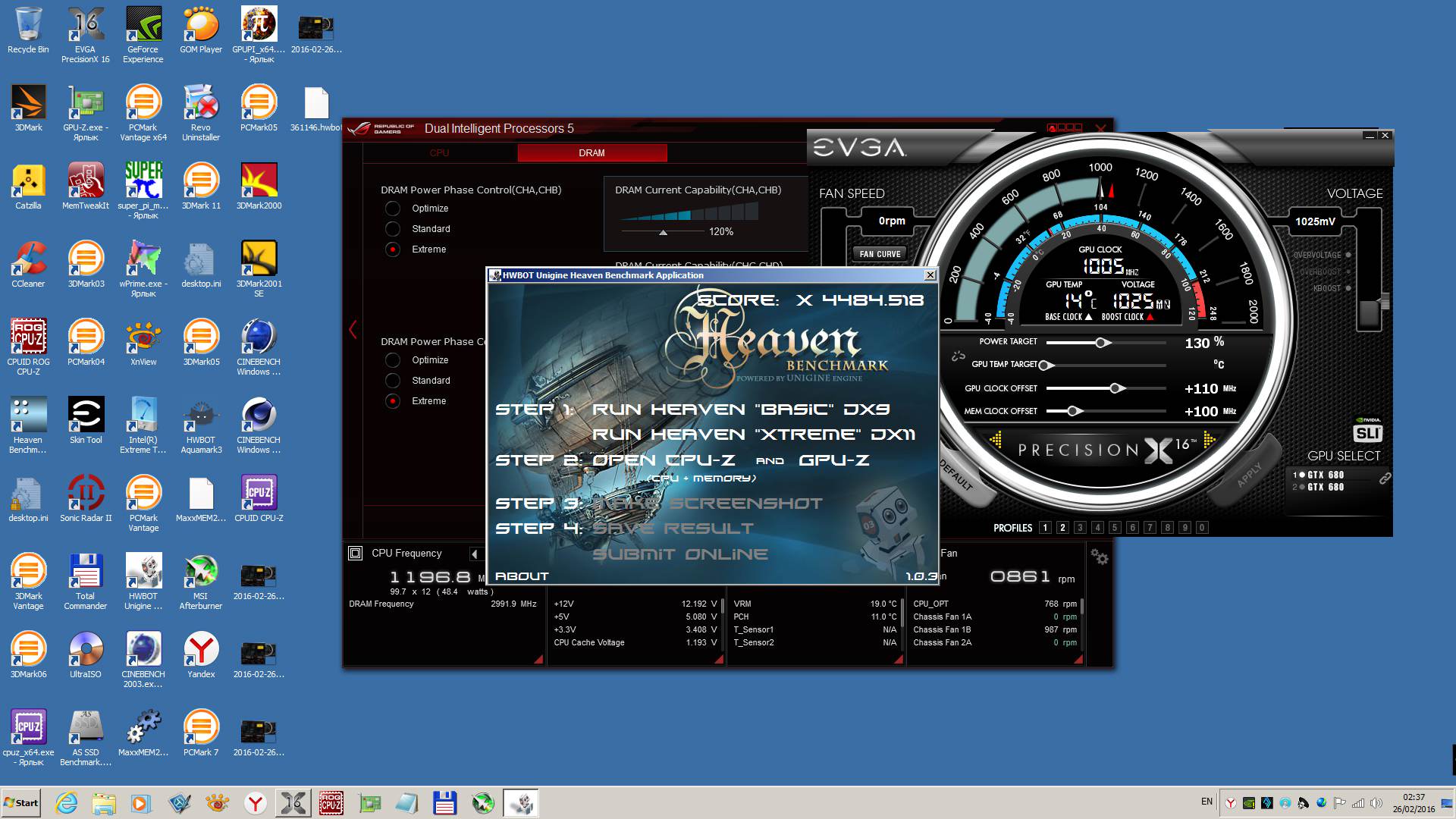Launch Skin Tool desktop shortcut
The image size is (1456, 819).
click(86, 422)
